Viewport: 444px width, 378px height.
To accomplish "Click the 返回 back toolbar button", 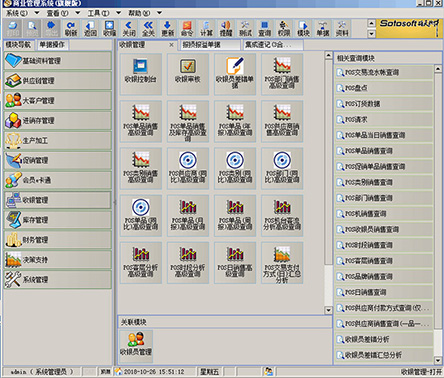I will pos(90,28).
